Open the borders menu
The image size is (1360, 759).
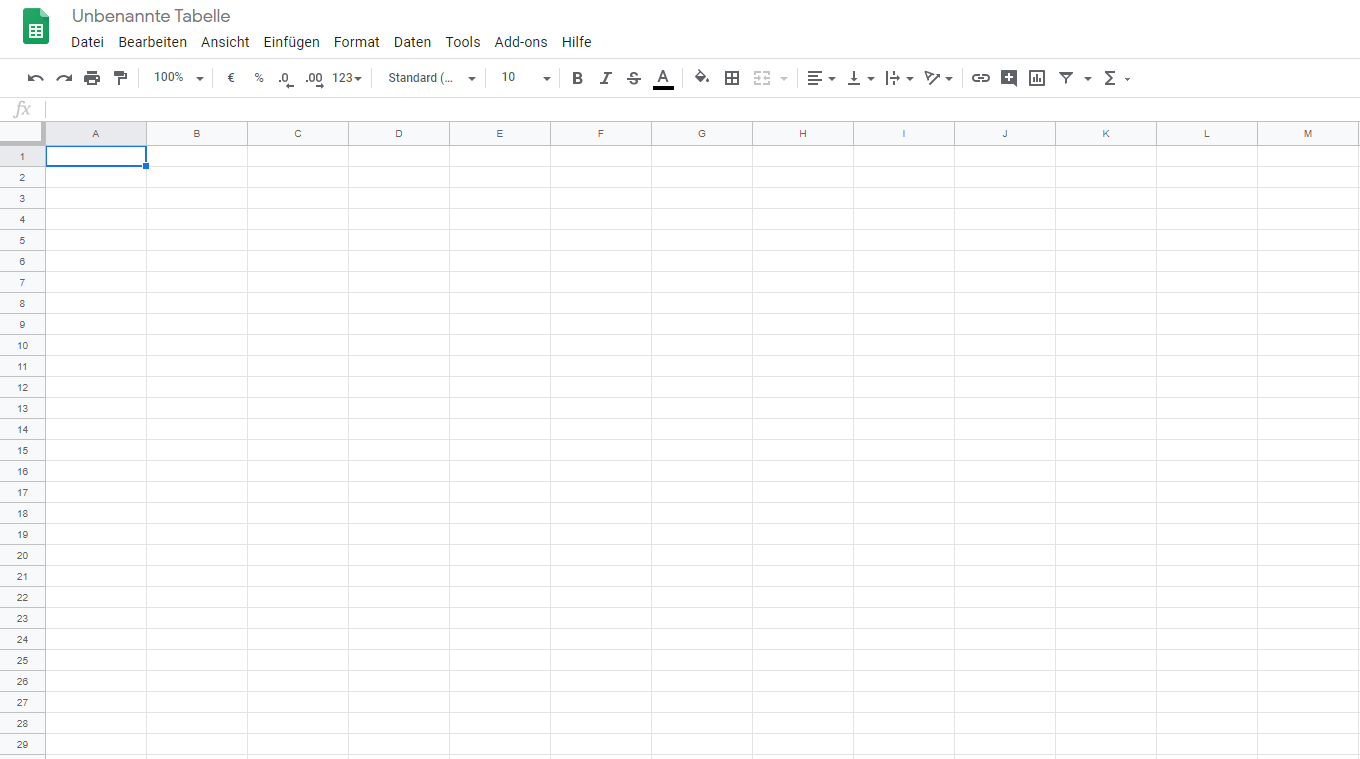click(732, 78)
